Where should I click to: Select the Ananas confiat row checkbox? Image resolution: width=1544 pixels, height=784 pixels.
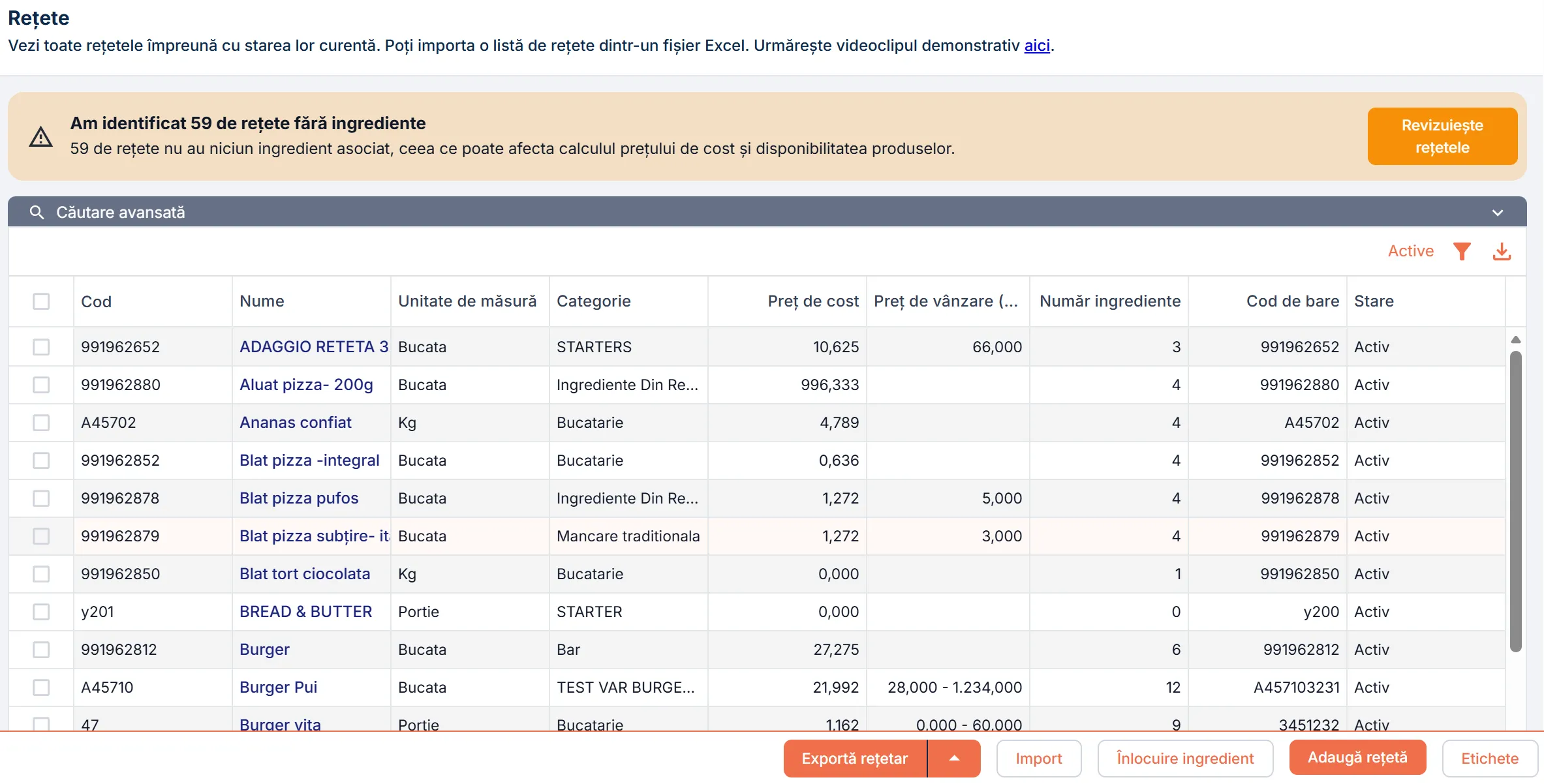[41, 423]
